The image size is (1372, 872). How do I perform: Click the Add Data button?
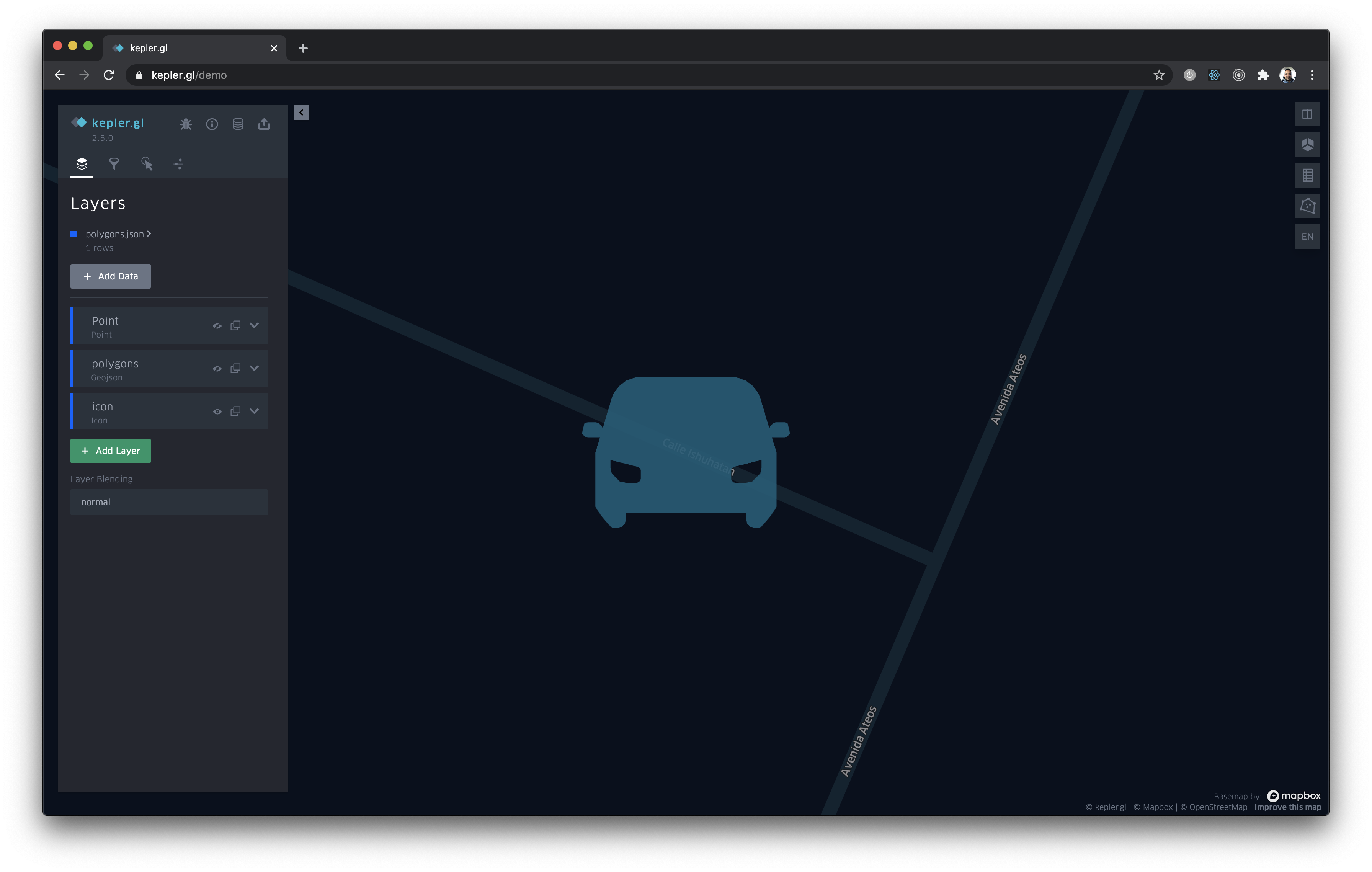[x=110, y=276]
